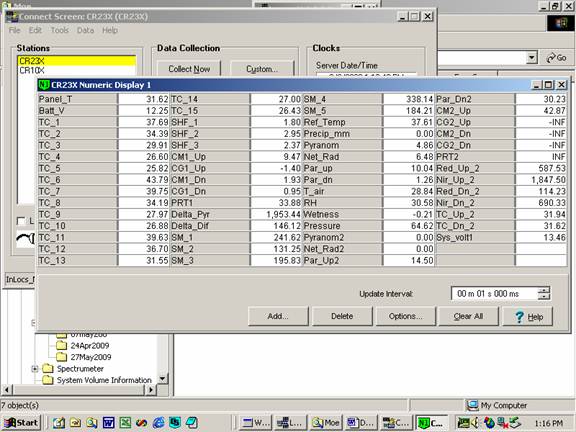This screenshot has height=432, width=576.
Task: Open the Edit menu in Connect Screen
Action: coord(35,30)
